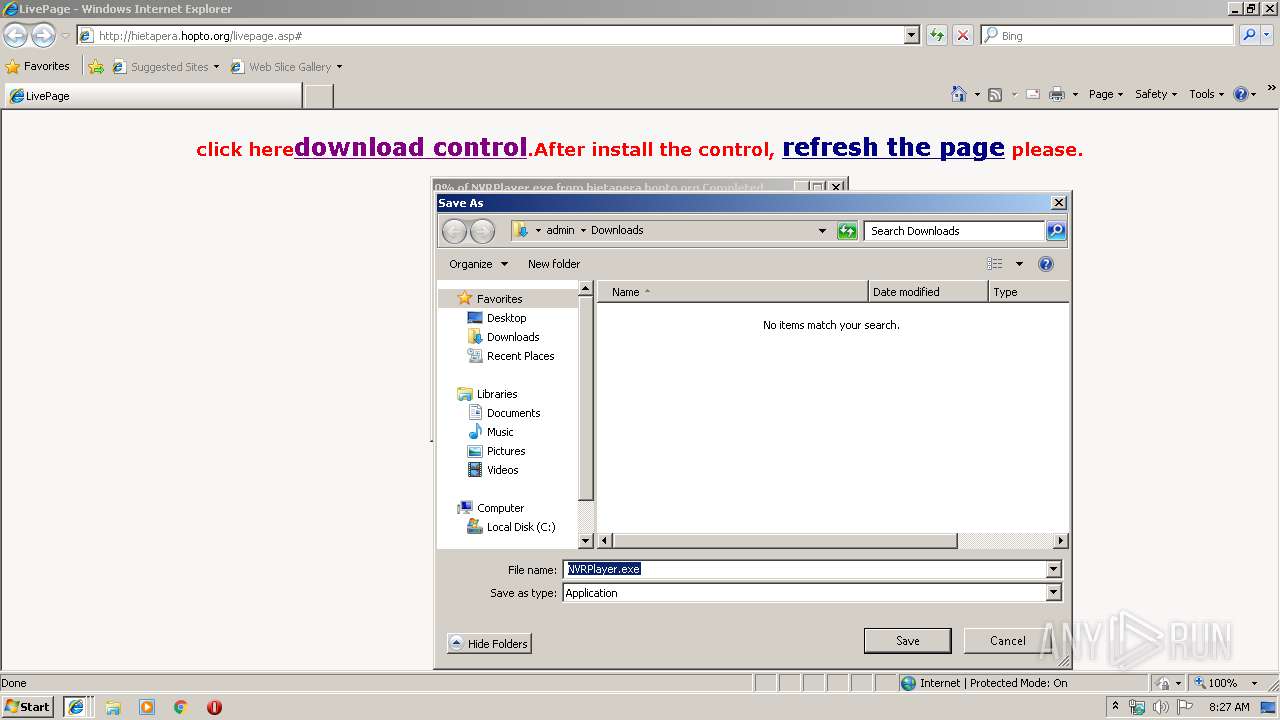Select Videos library

point(502,470)
